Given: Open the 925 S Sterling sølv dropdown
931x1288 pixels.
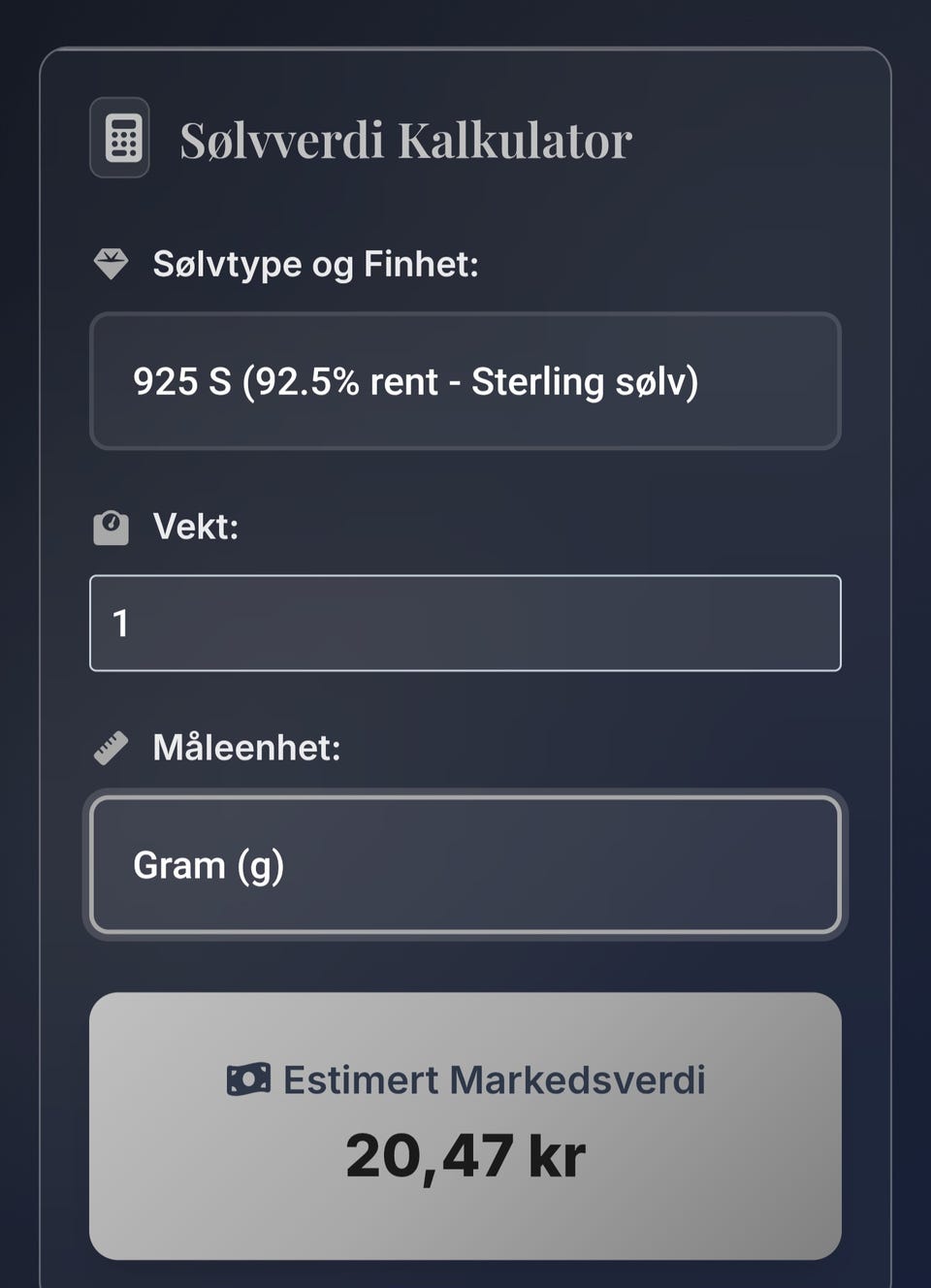Looking at the screenshot, I should [x=465, y=381].
